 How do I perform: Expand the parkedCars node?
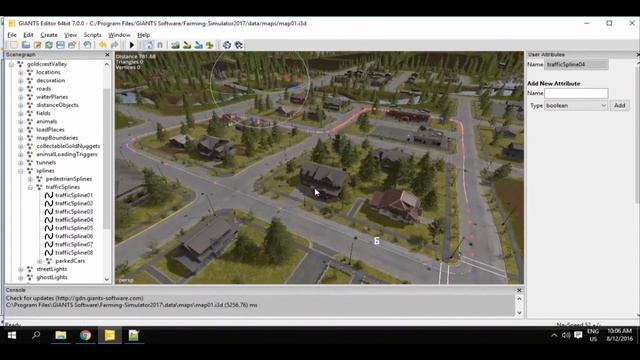(40, 261)
